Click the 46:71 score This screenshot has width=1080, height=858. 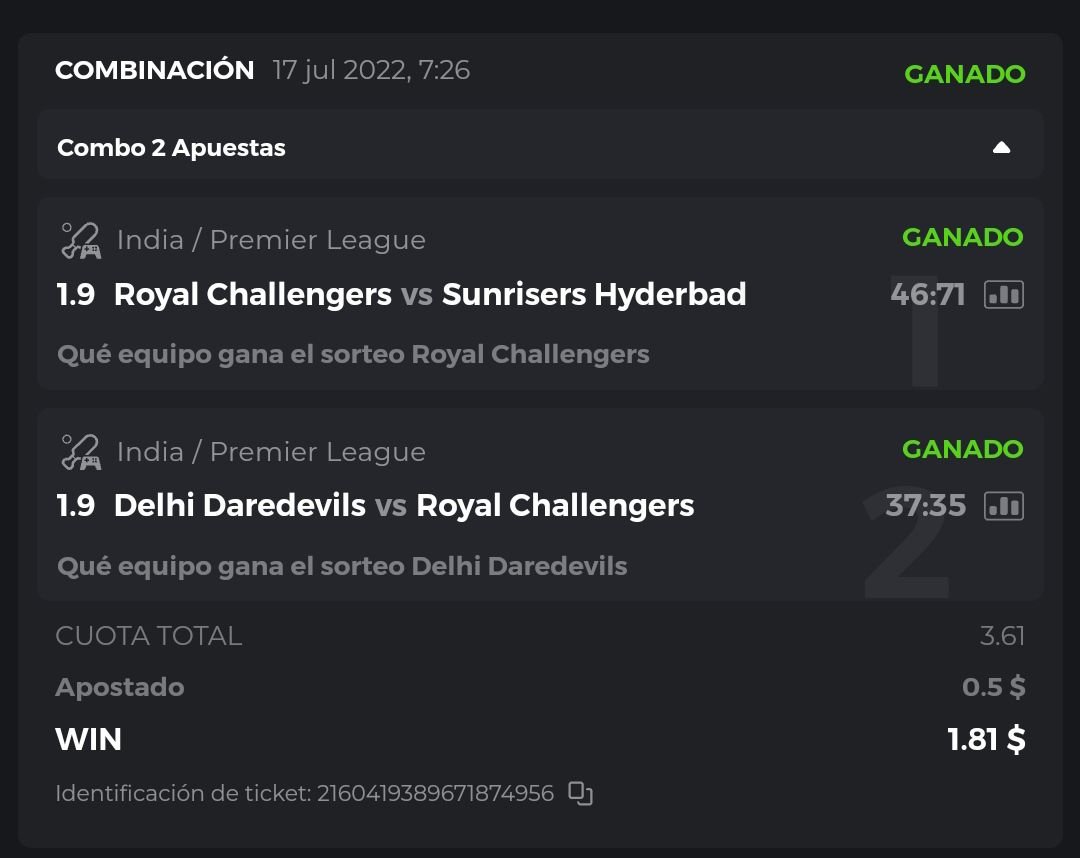(927, 295)
